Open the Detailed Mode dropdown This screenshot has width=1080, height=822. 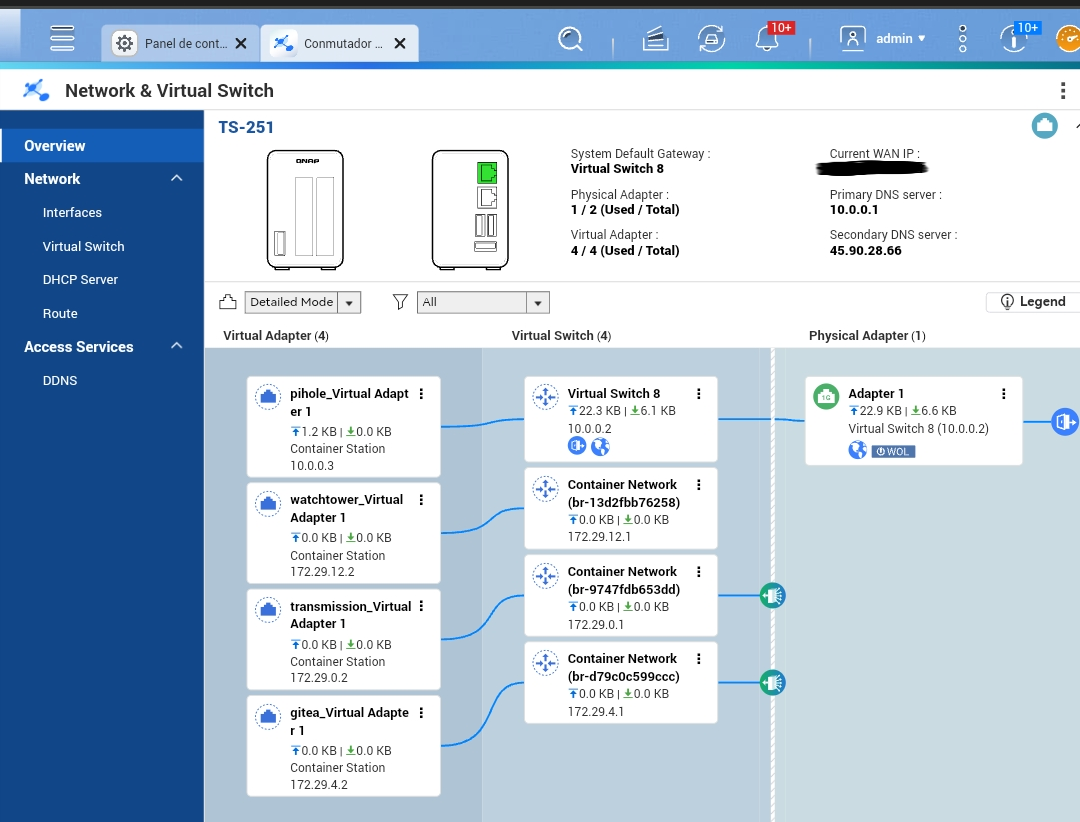coord(349,302)
